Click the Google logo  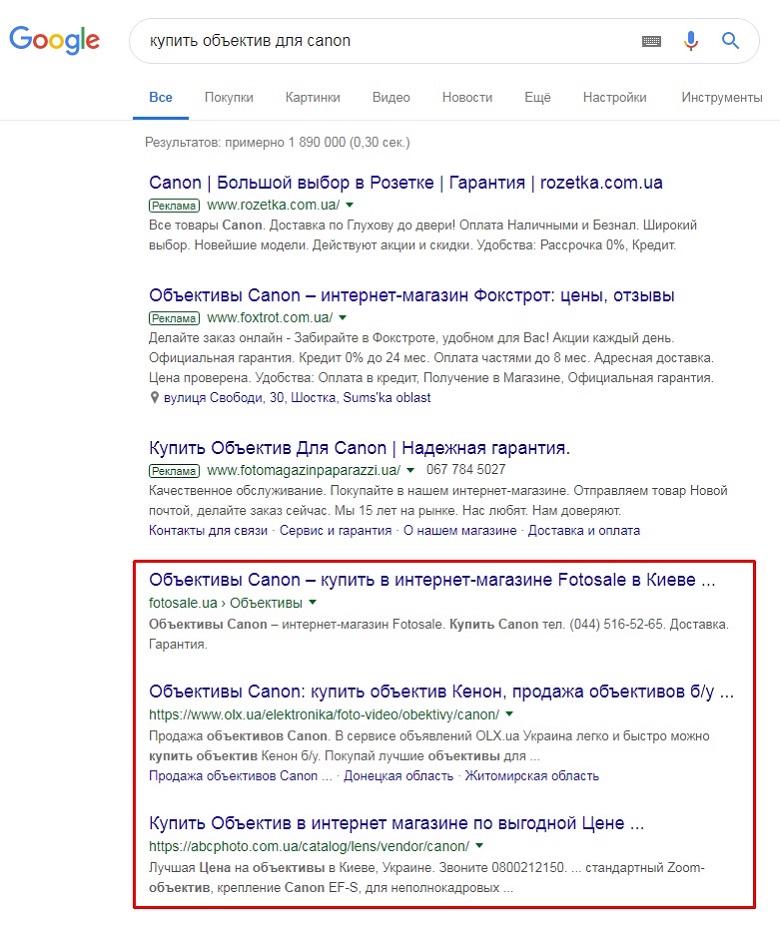(x=54, y=40)
